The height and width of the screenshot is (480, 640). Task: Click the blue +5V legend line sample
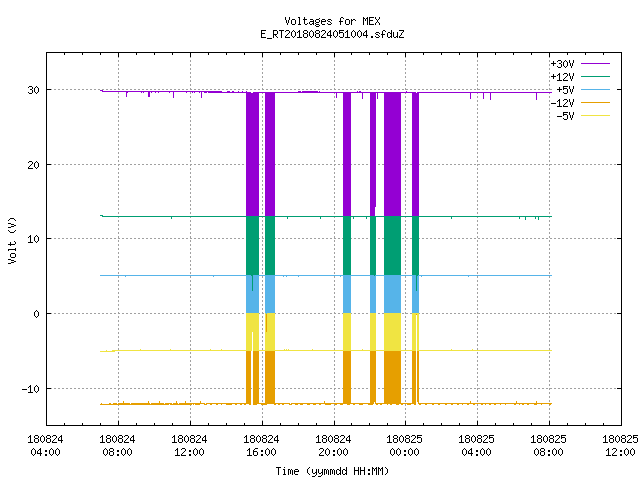pos(595,89)
